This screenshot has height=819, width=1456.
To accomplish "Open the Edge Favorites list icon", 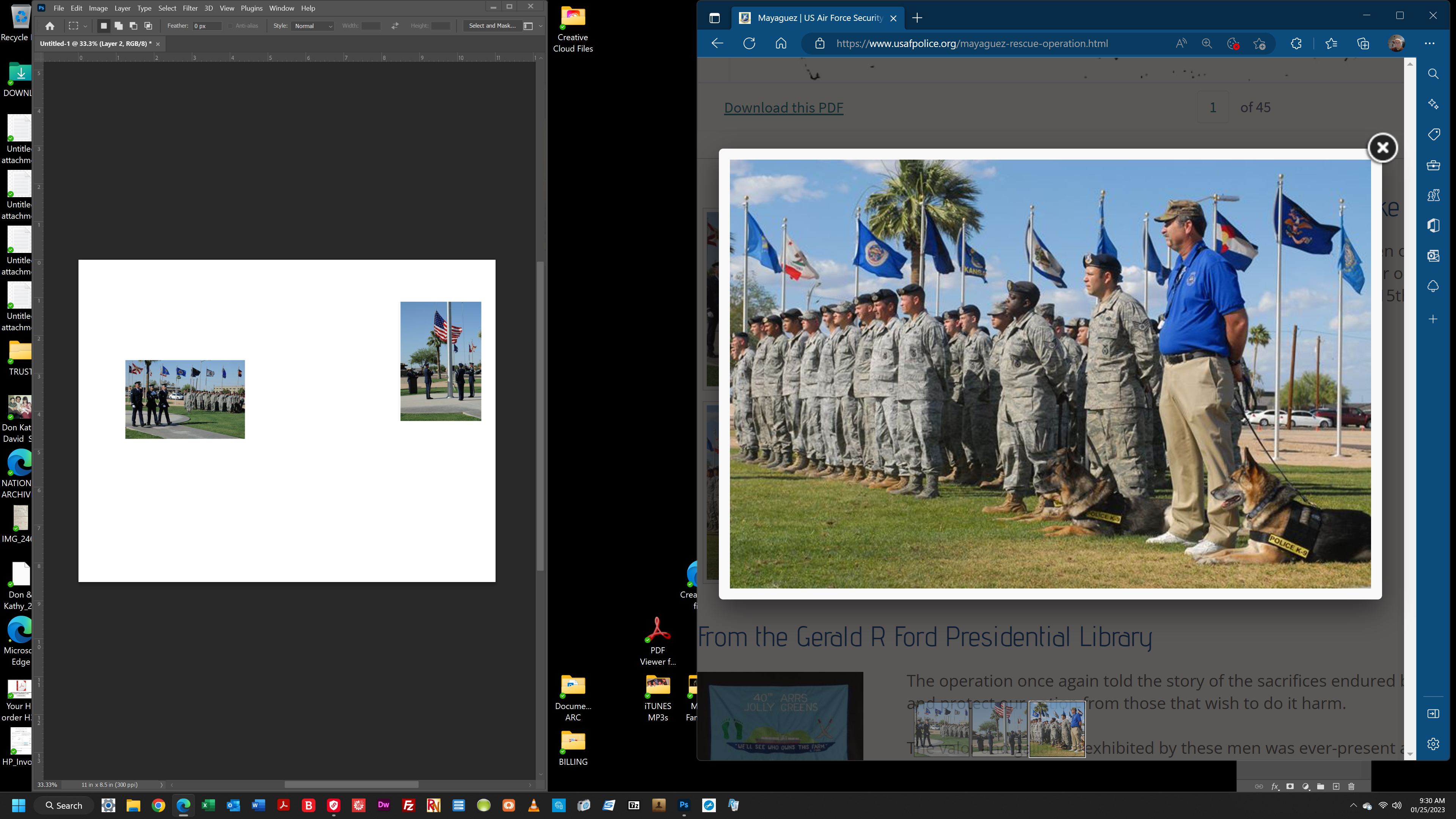I will tap(1331, 44).
